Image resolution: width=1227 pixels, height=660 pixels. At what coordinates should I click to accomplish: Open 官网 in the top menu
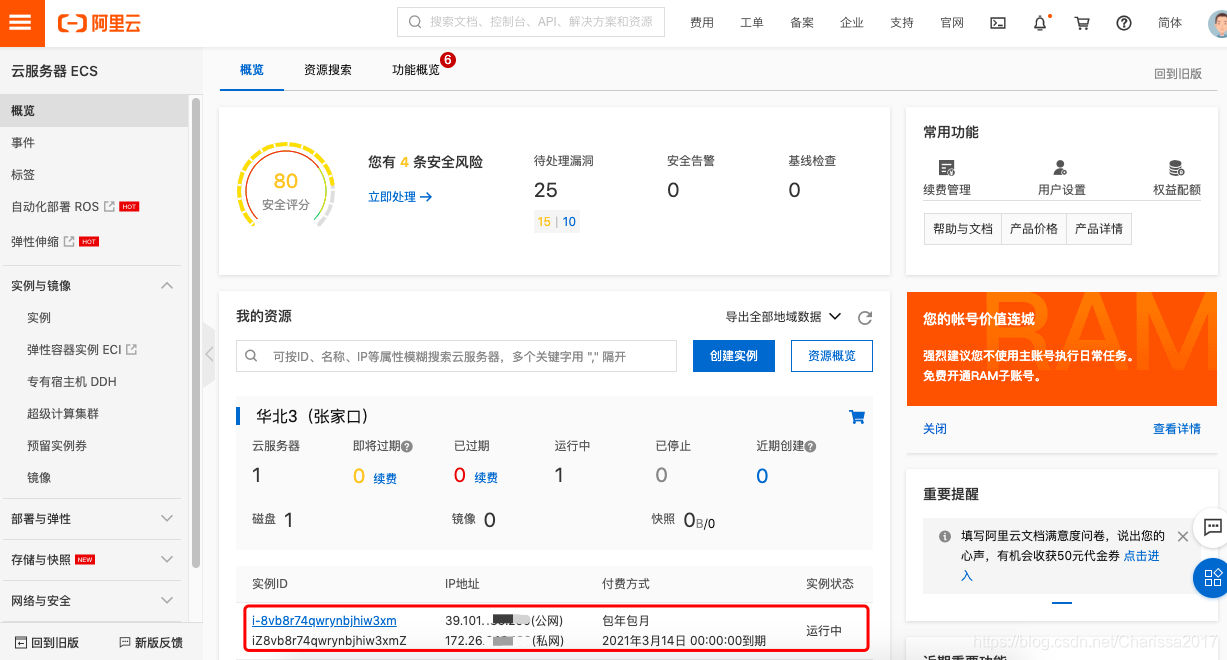952,23
